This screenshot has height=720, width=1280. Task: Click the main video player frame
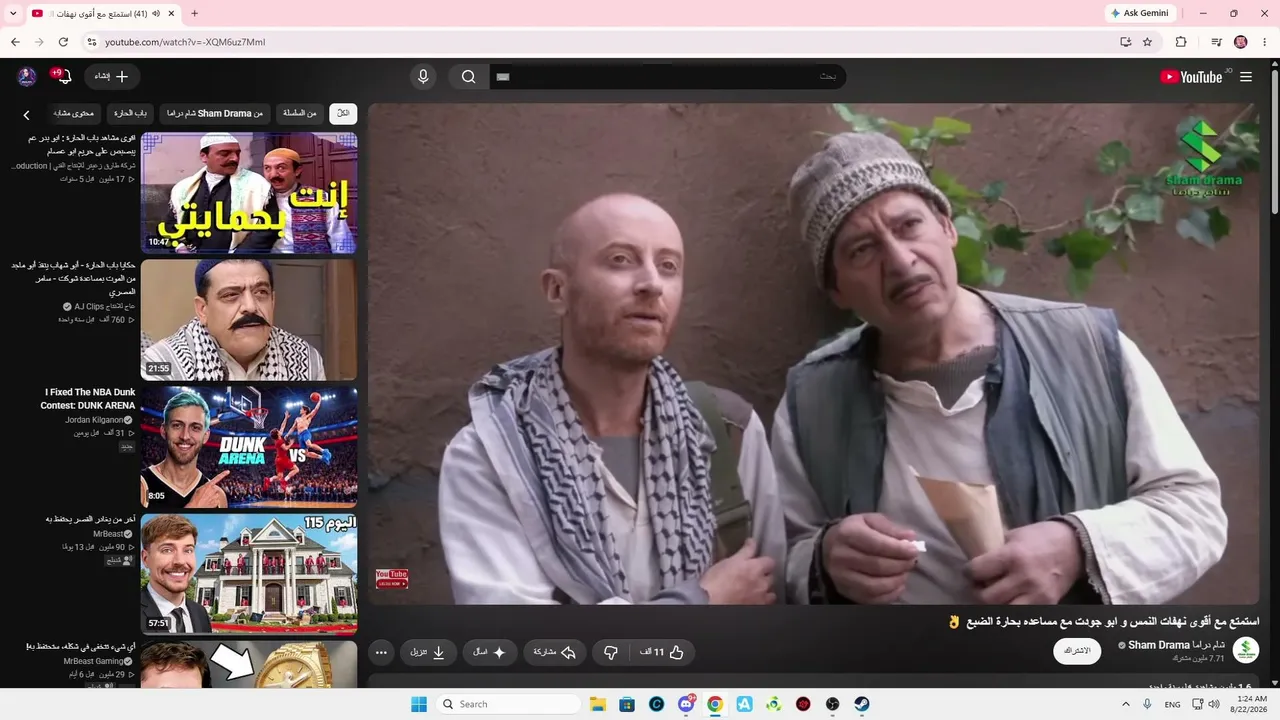coord(814,353)
